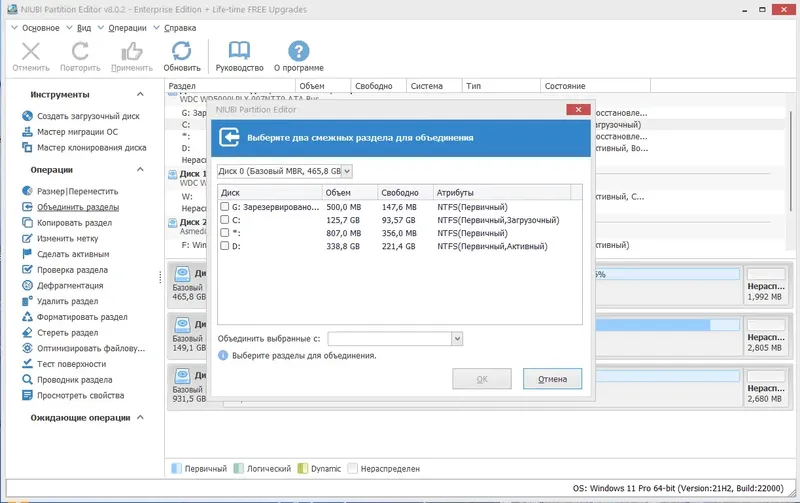Click the Мастер миграции ОС icon
The height and width of the screenshot is (503, 800).
[x=27, y=132]
